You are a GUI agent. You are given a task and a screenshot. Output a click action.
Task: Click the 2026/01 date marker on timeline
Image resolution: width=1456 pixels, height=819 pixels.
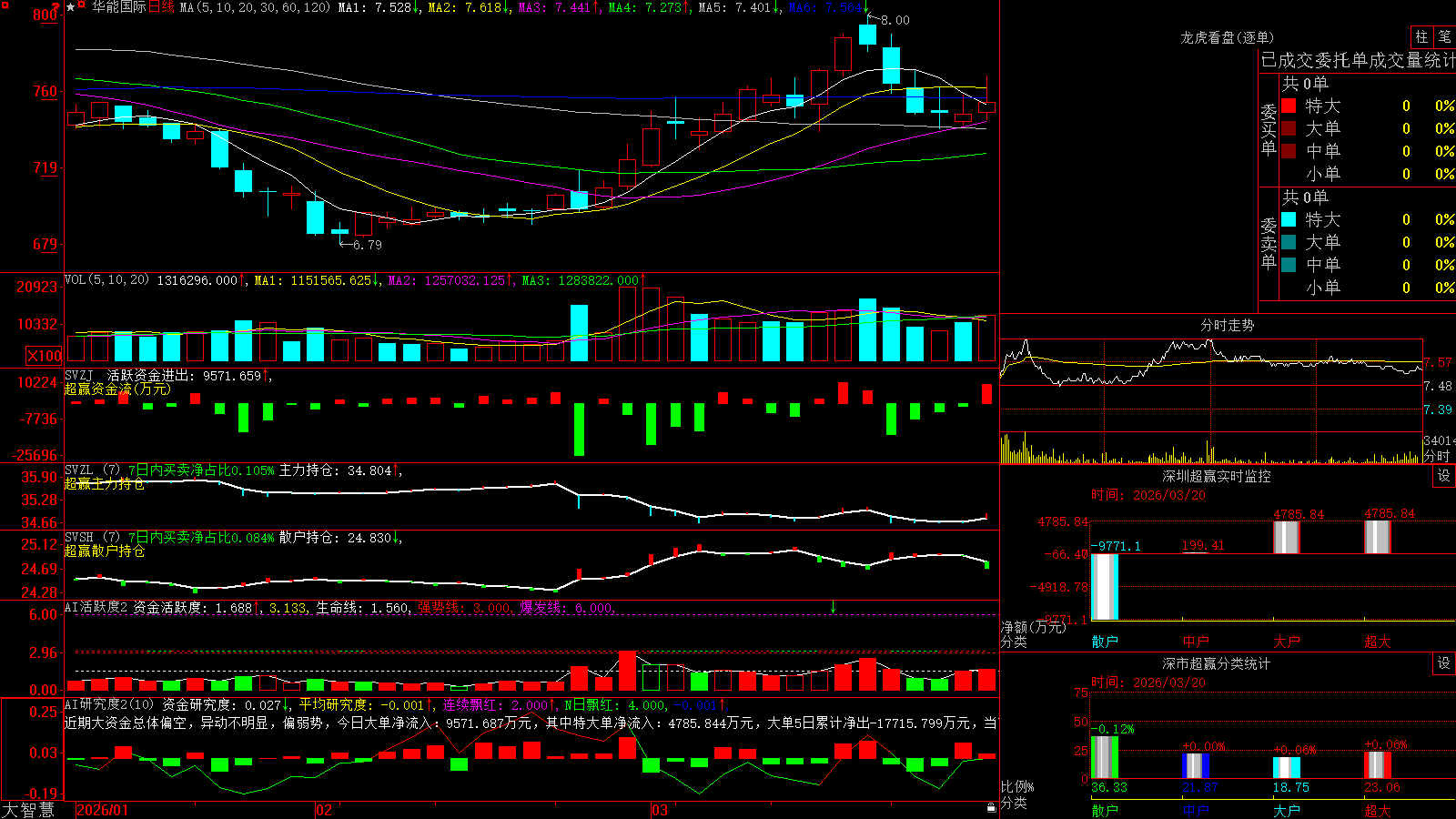[x=103, y=810]
